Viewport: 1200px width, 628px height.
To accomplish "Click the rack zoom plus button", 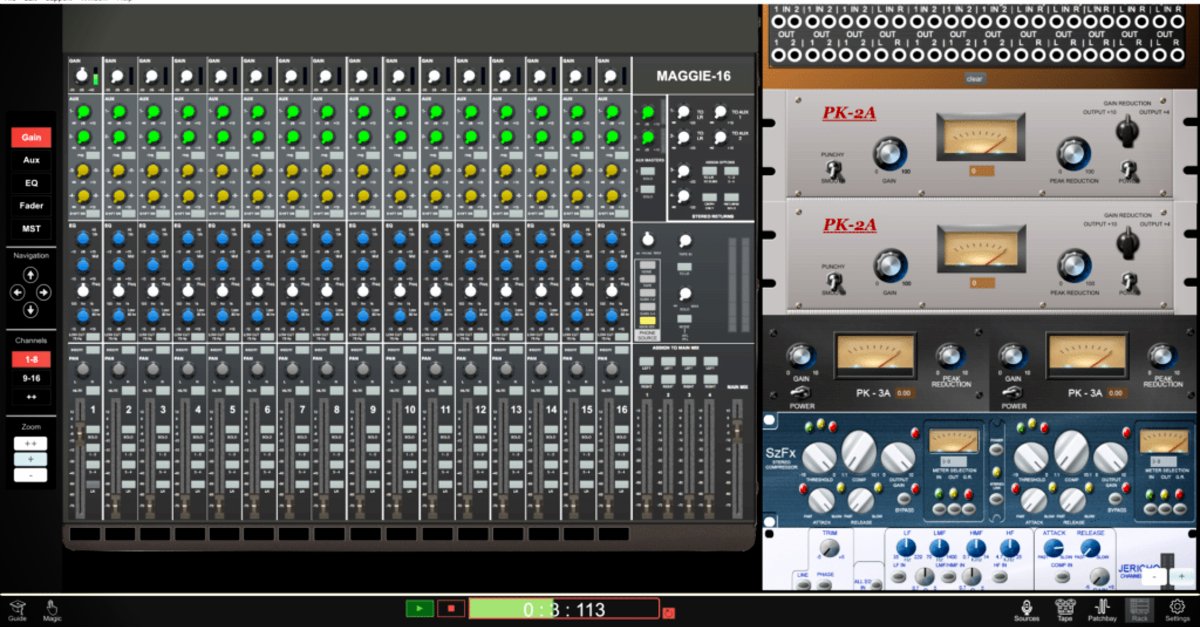I will pos(1181,577).
